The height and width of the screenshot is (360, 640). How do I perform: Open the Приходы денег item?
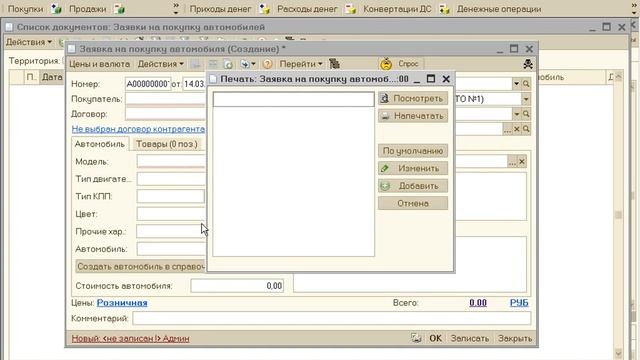[x=220, y=9]
